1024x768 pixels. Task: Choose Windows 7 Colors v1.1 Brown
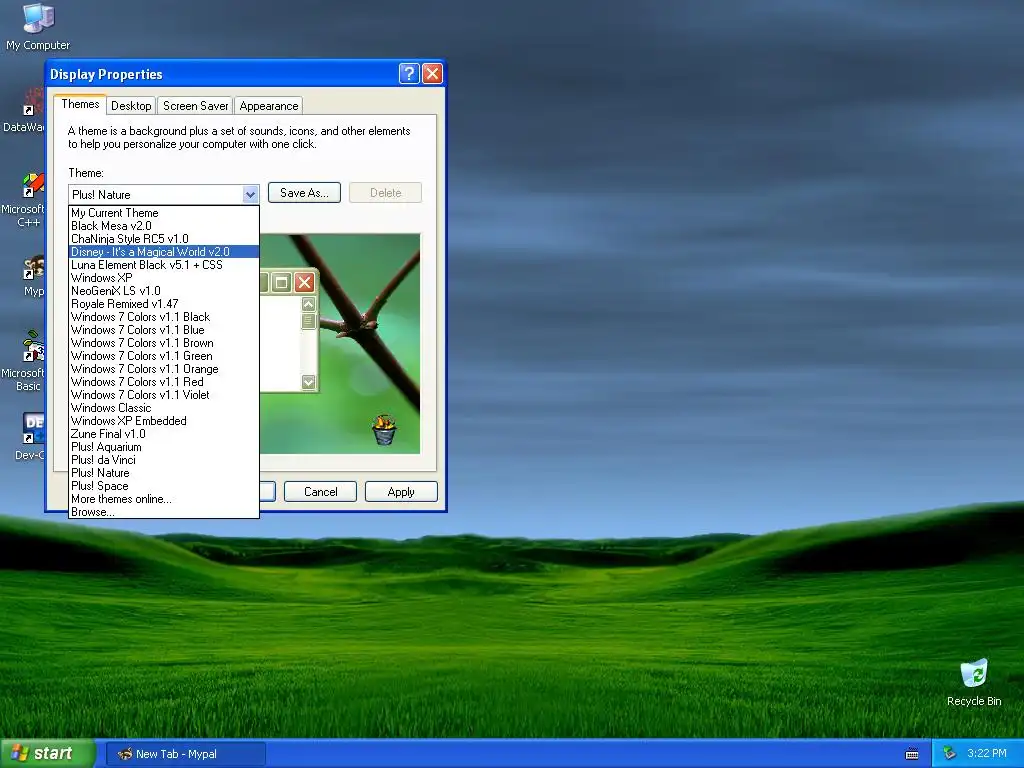coord(164,344)
